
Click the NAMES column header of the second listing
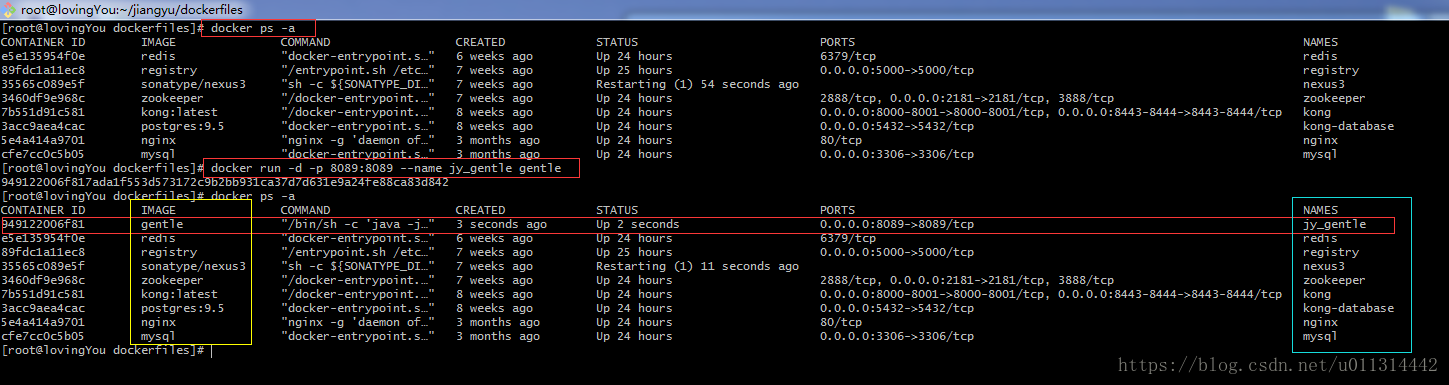click(x=1320, y=210)
